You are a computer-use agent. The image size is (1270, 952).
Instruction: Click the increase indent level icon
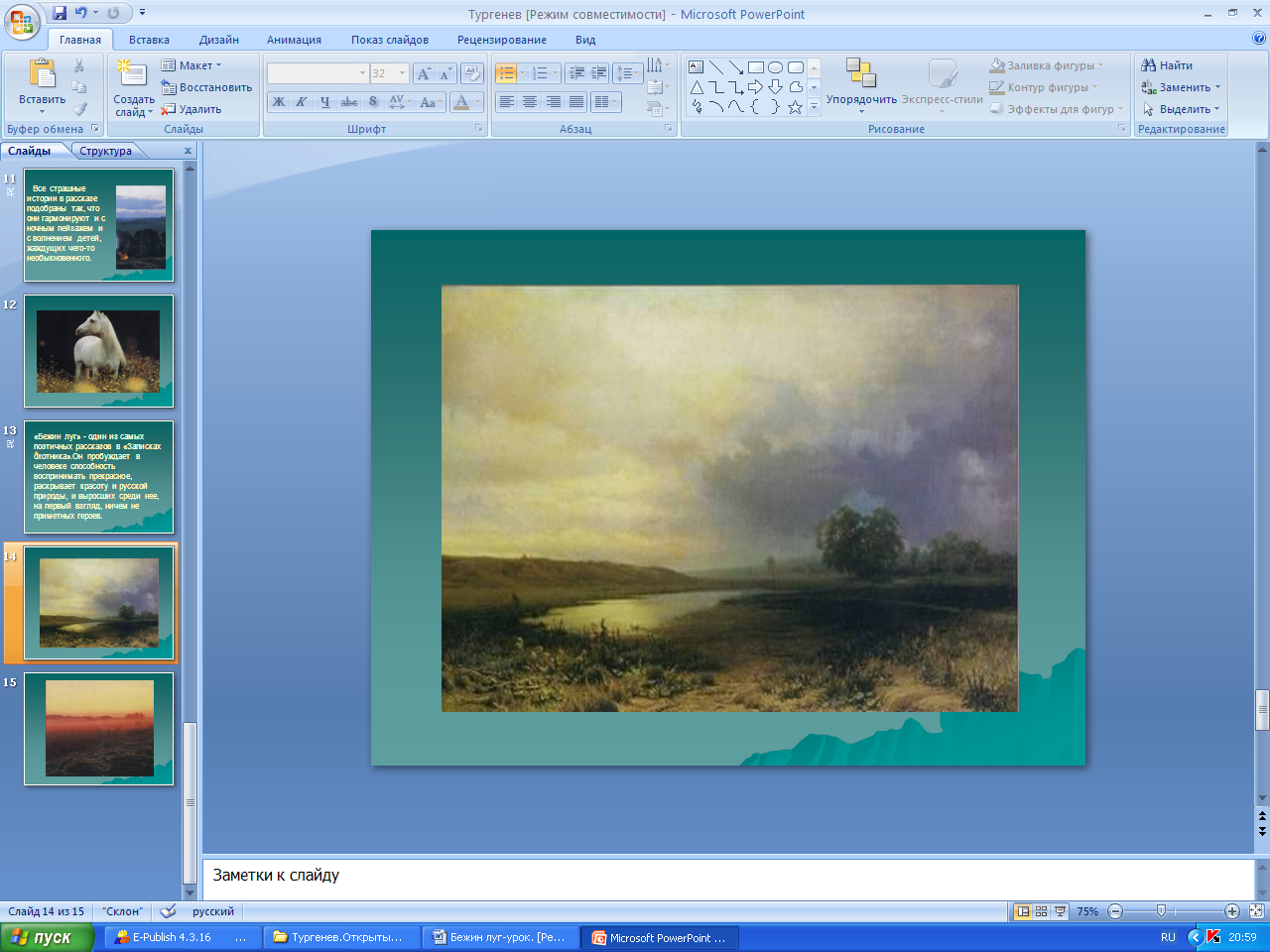pos(598,73)
